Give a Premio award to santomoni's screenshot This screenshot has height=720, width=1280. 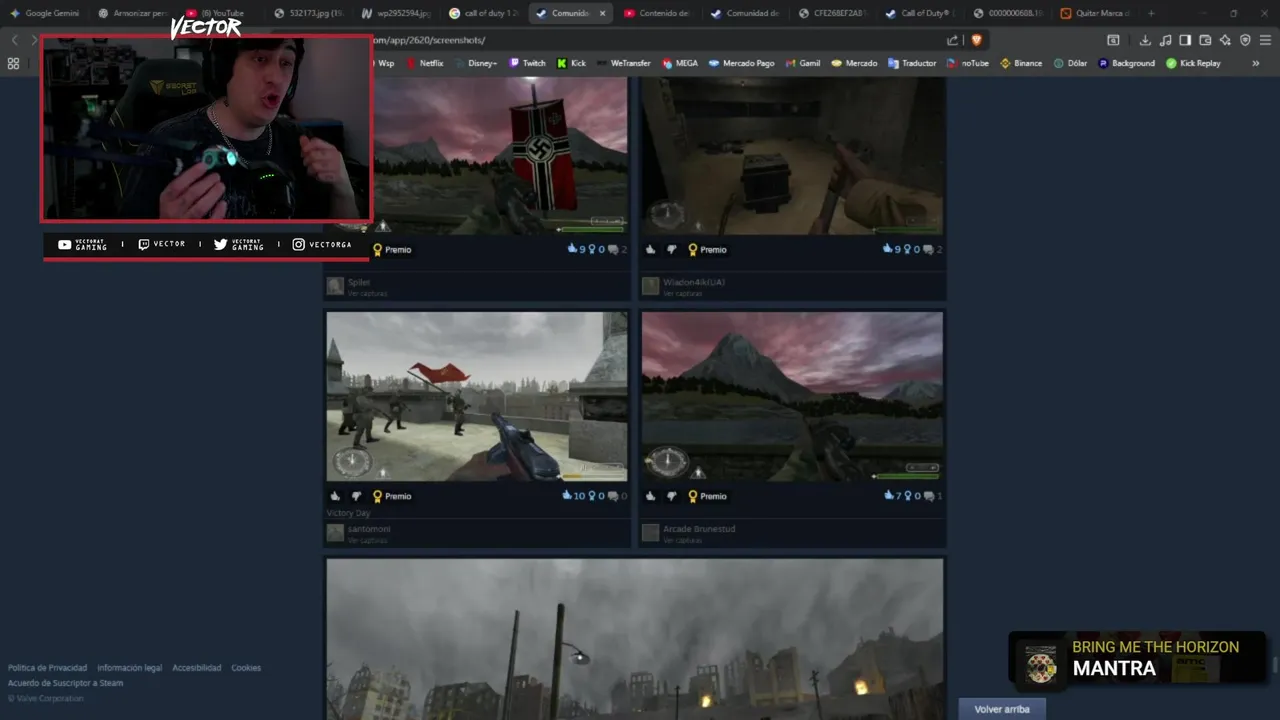(x=392, y=496)
